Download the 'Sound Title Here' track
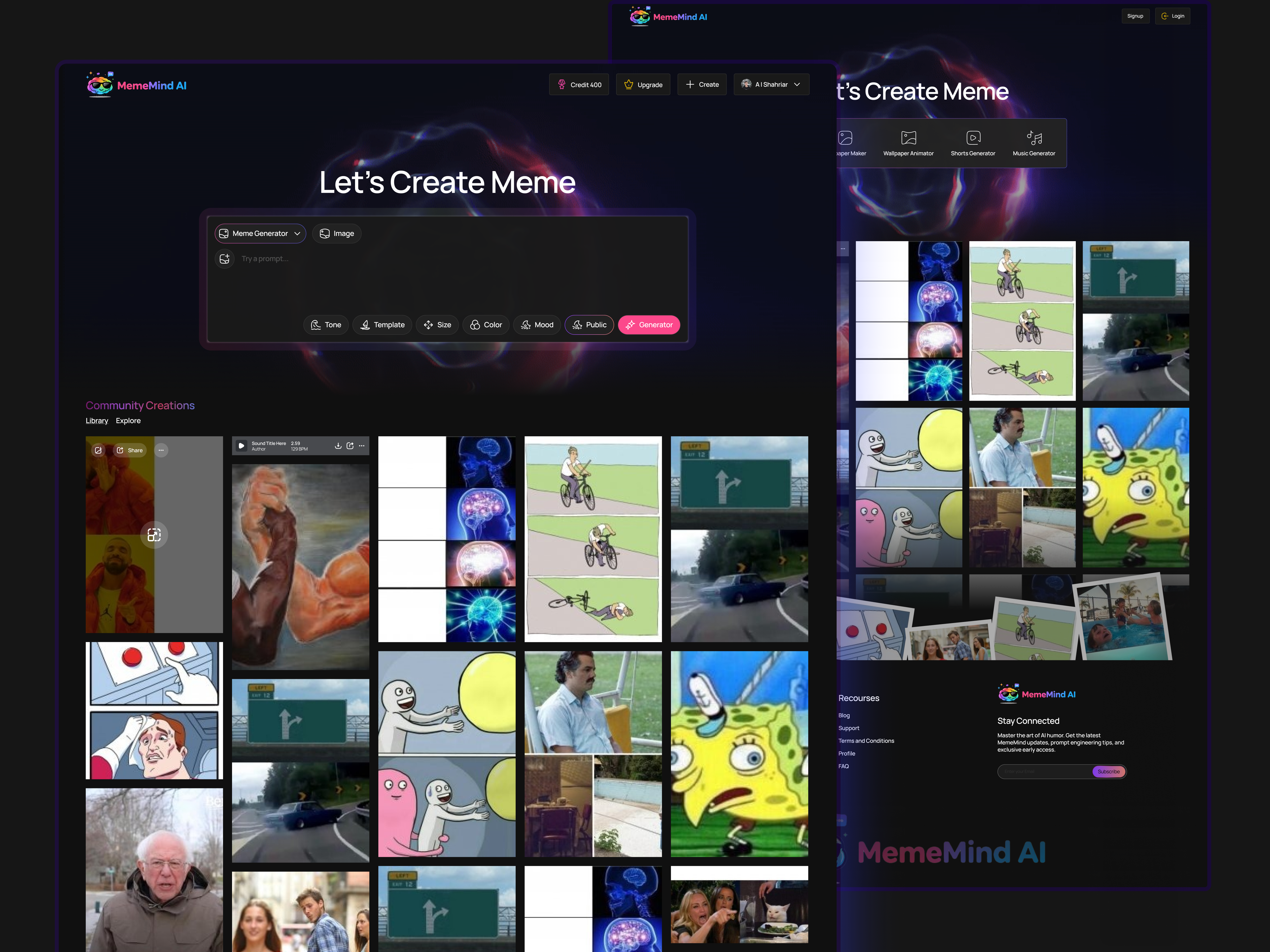The image size is (1270, 952). click(338, 446)
